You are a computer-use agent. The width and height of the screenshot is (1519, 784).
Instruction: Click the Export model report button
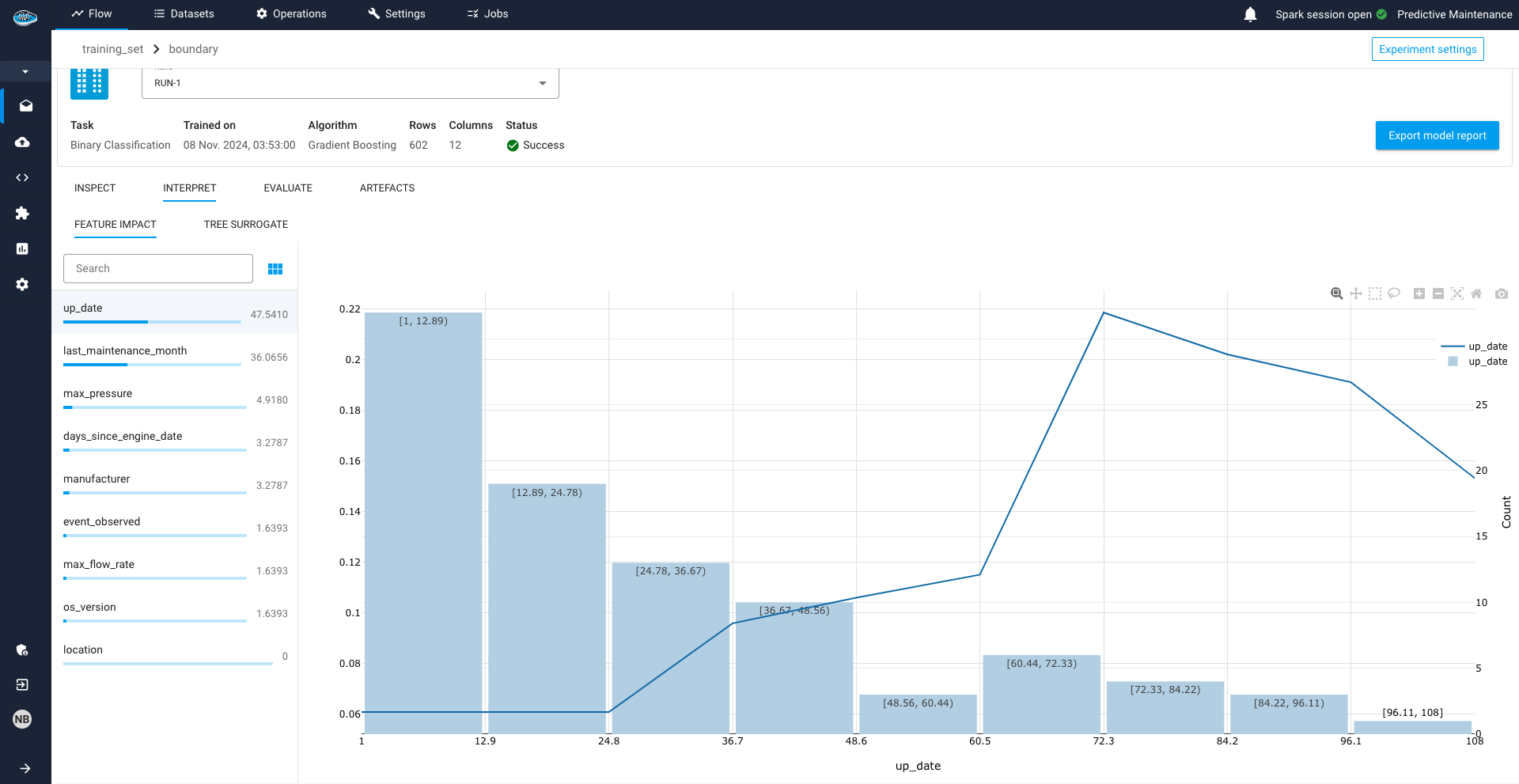tap(1437, 135)
